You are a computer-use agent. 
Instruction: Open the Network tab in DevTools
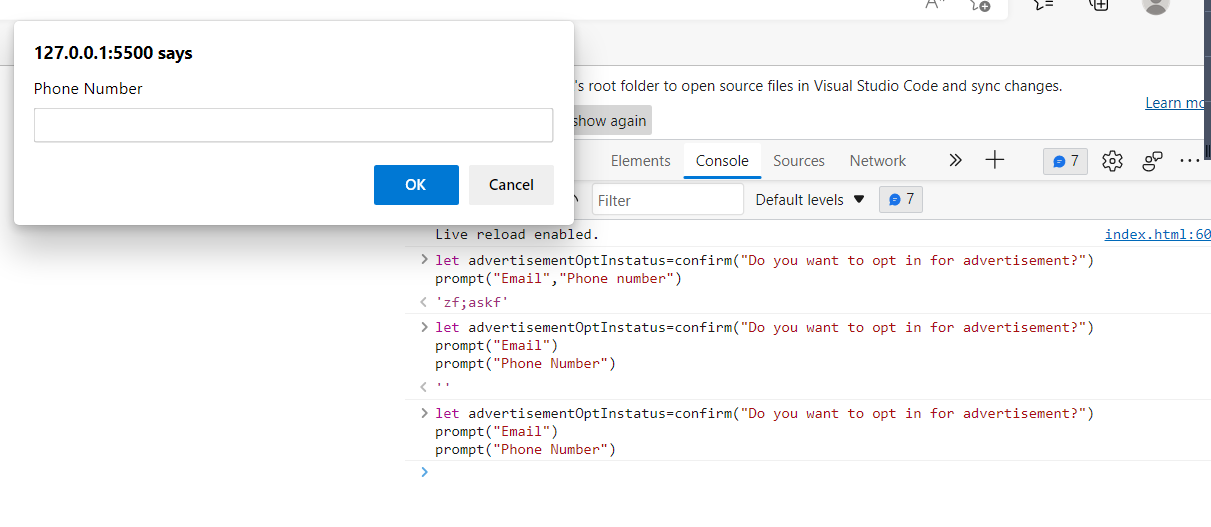(878, 161)
